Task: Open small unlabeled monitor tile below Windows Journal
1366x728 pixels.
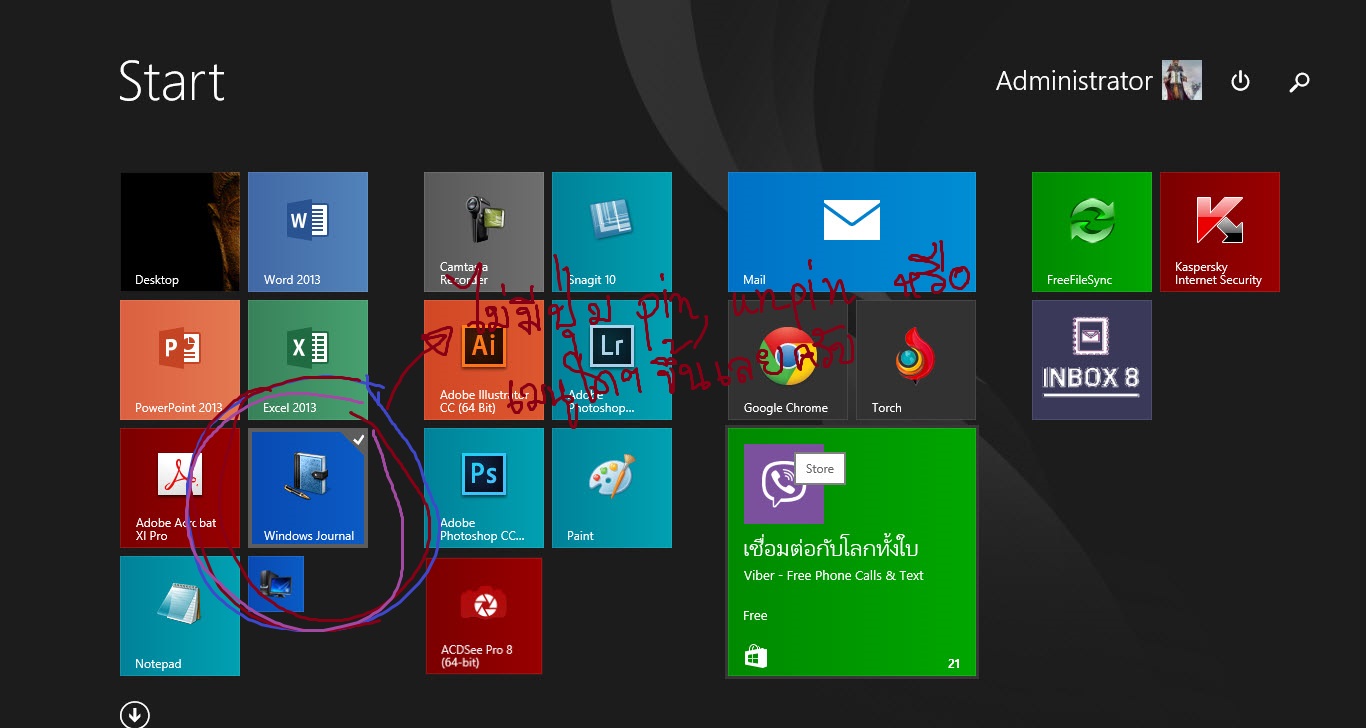Action: point(276,584)
